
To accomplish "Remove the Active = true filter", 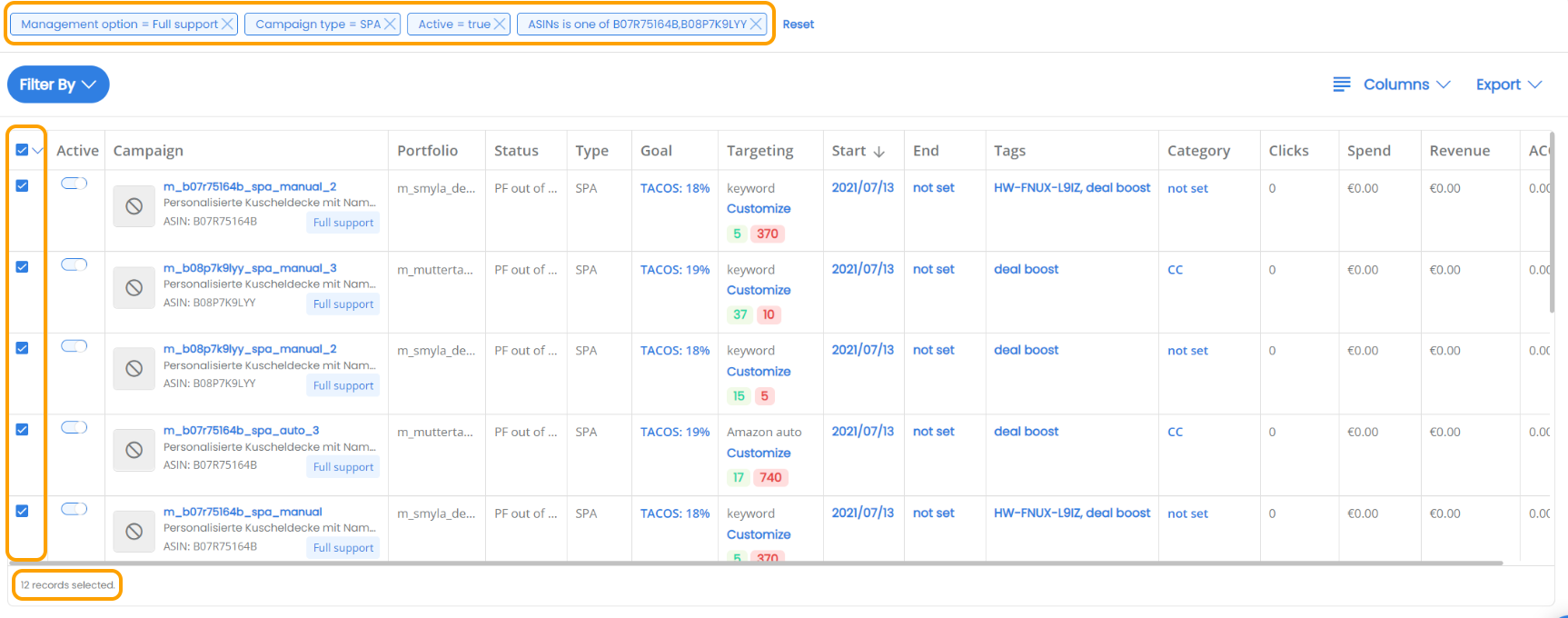I will pyautogui.click(x=499, y=24).
